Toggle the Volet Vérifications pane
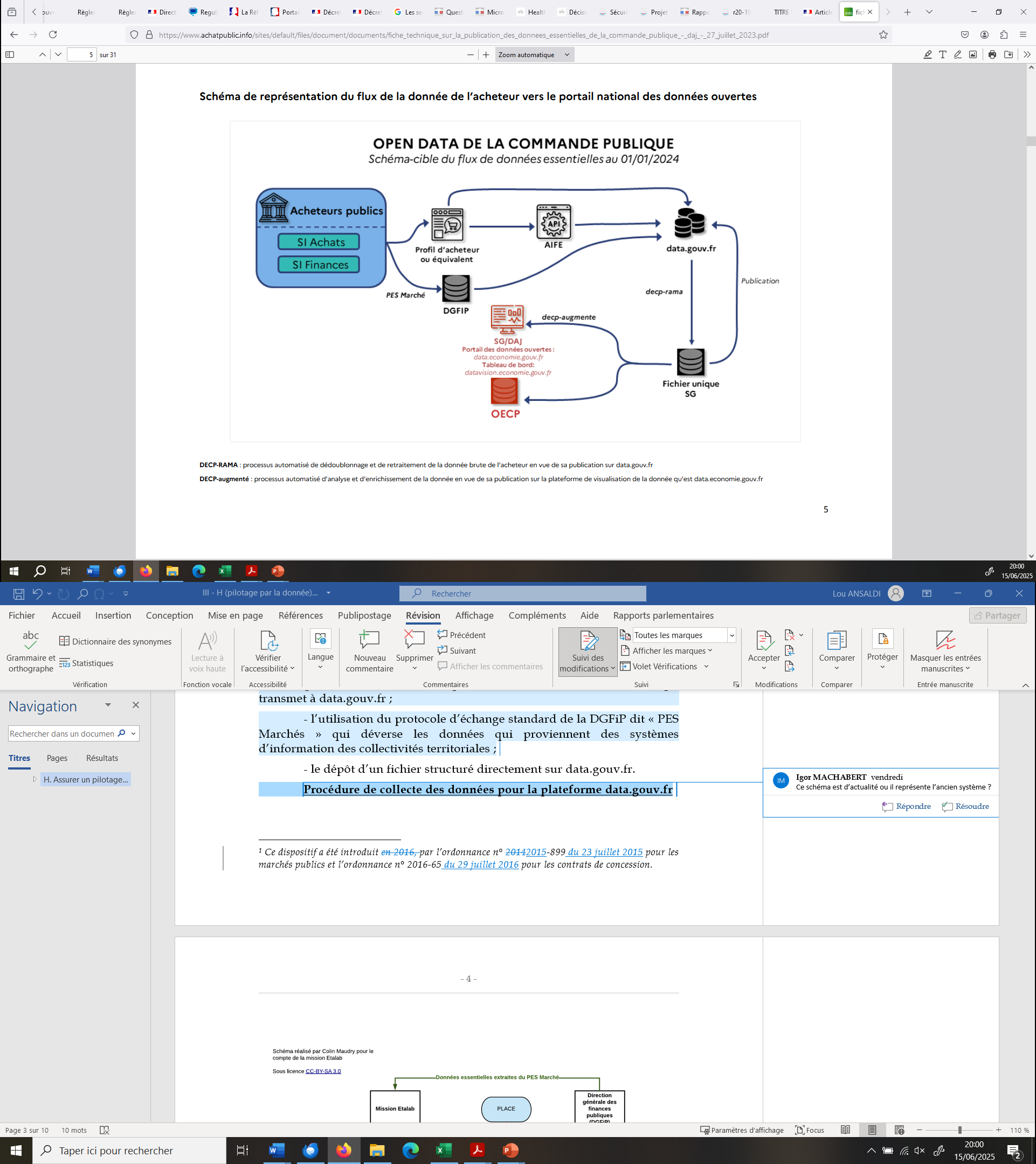 pyautogui.click(x=664, y=666)
